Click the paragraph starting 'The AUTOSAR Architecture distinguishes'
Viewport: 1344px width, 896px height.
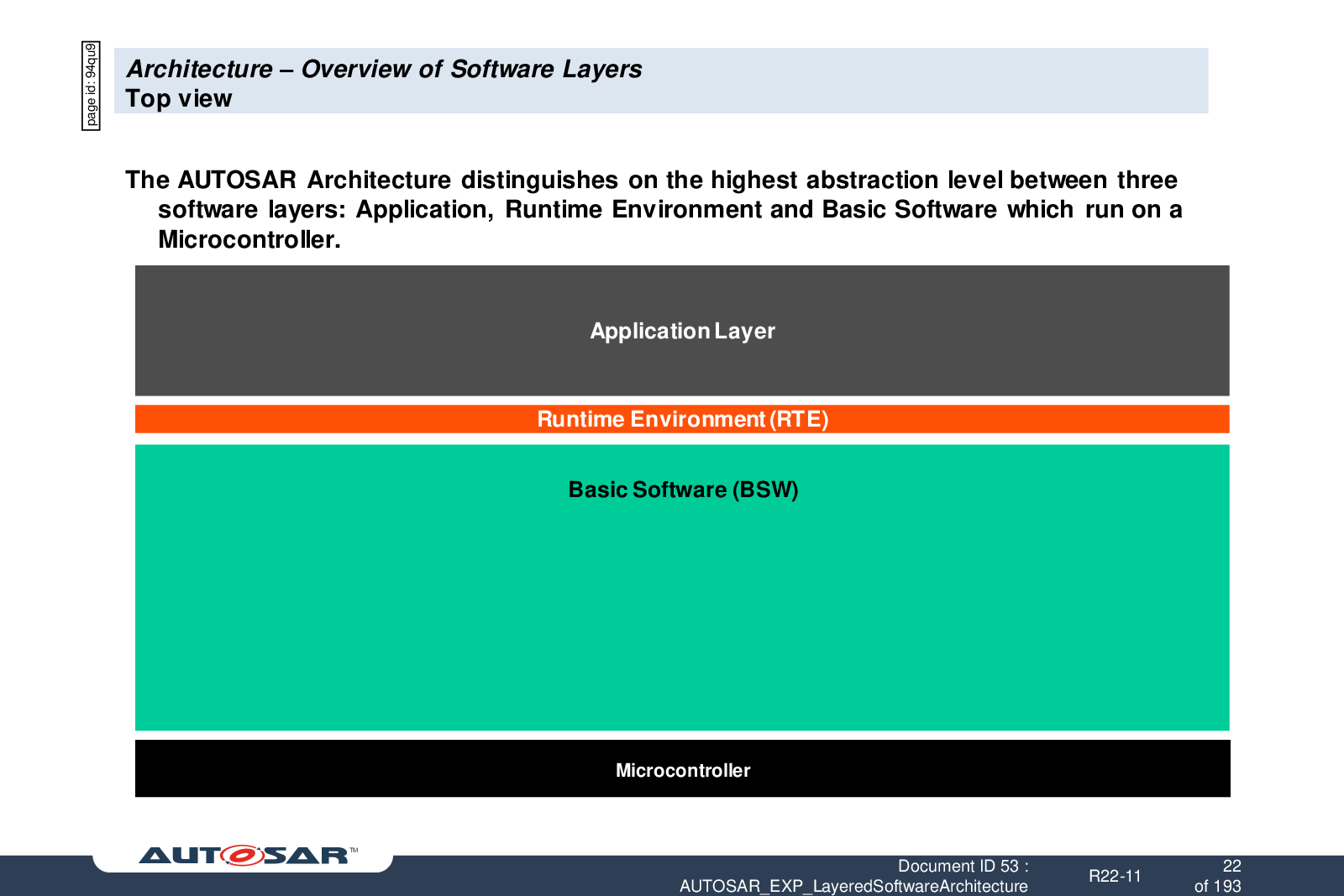pos(654,209)
